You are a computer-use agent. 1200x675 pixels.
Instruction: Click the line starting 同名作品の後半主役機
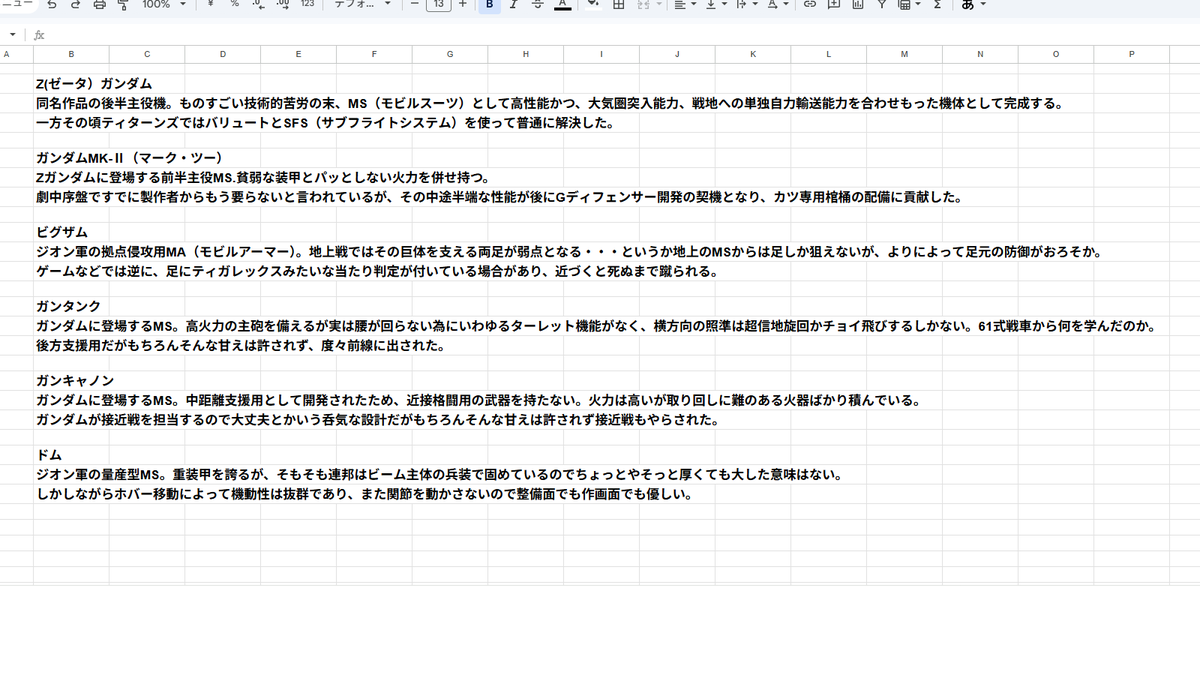point(550,103)
